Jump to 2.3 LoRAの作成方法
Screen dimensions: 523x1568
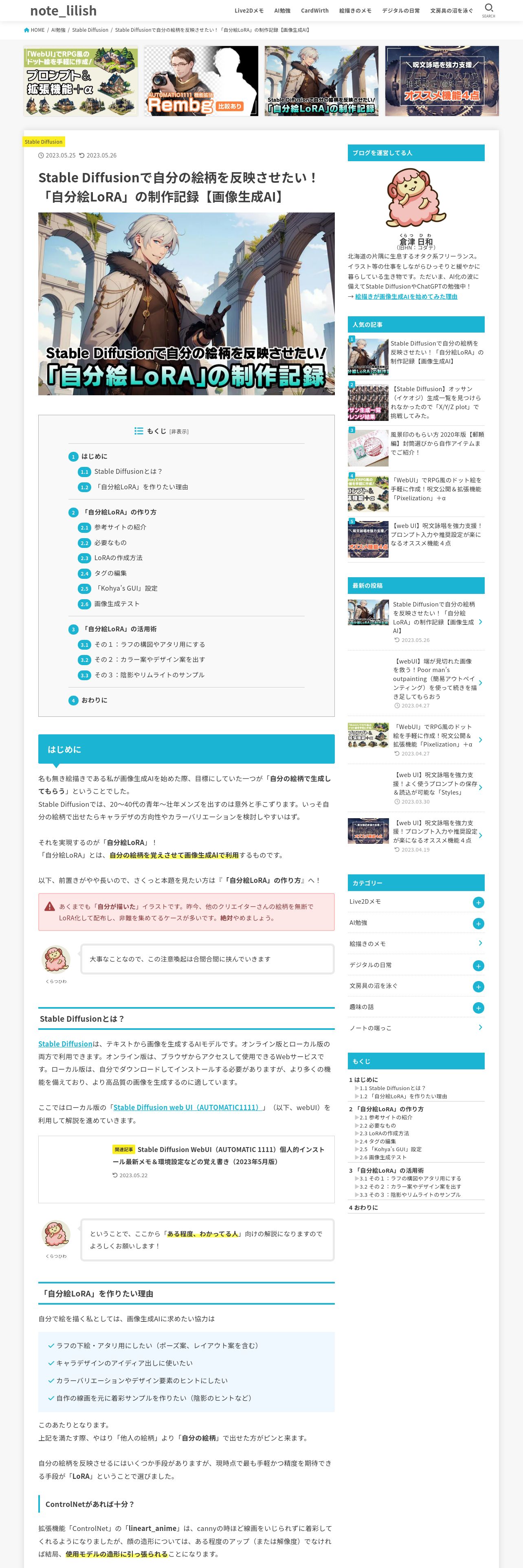click(118, 558)
